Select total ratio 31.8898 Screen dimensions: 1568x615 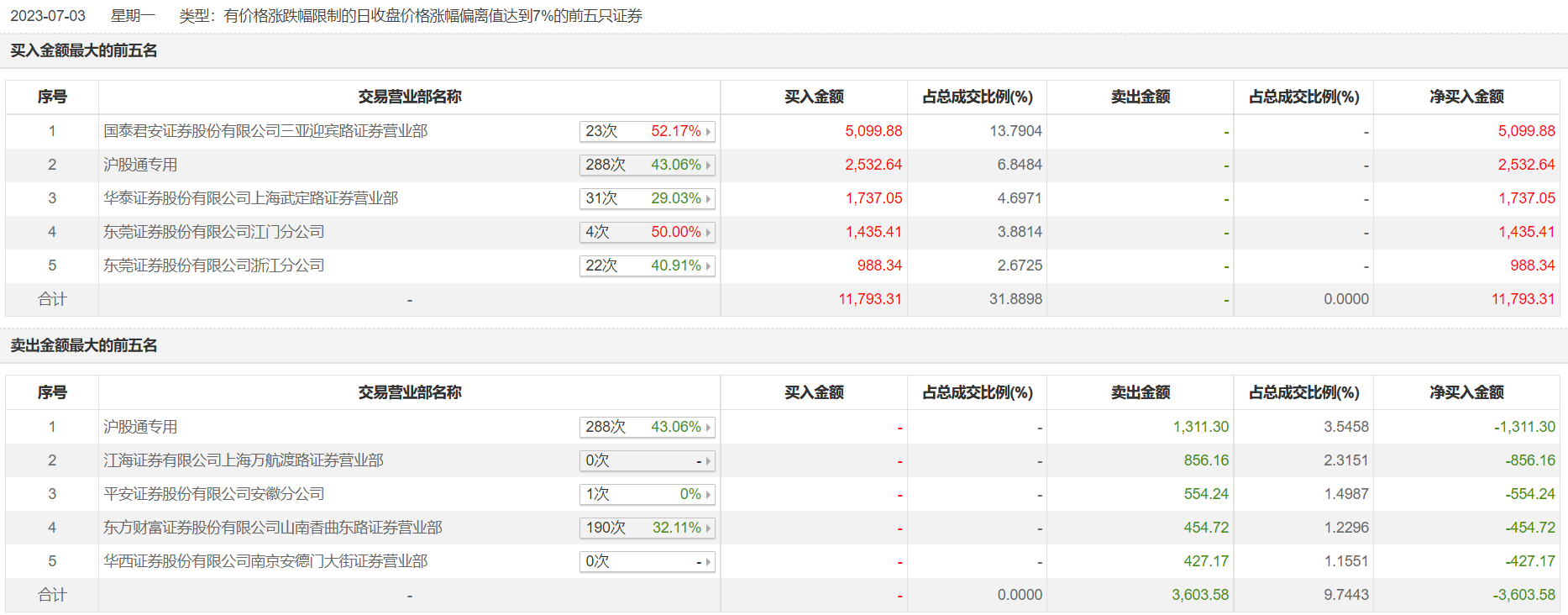[1015, 299]
